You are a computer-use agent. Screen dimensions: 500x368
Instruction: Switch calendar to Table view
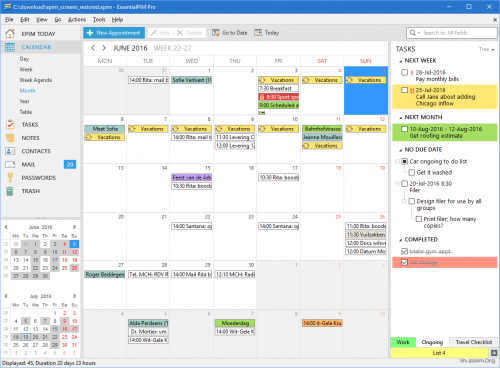point(26,112)
